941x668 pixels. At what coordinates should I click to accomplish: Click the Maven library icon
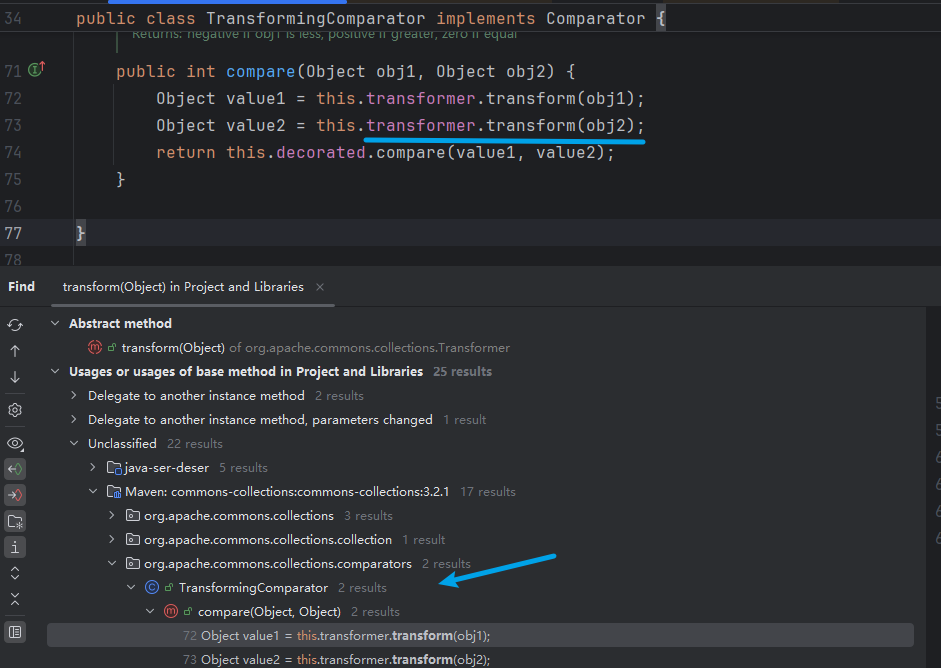click(114, 492)
